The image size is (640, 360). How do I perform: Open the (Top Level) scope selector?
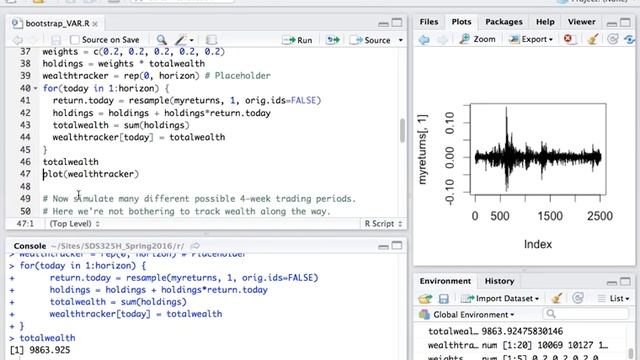[75, 224]
